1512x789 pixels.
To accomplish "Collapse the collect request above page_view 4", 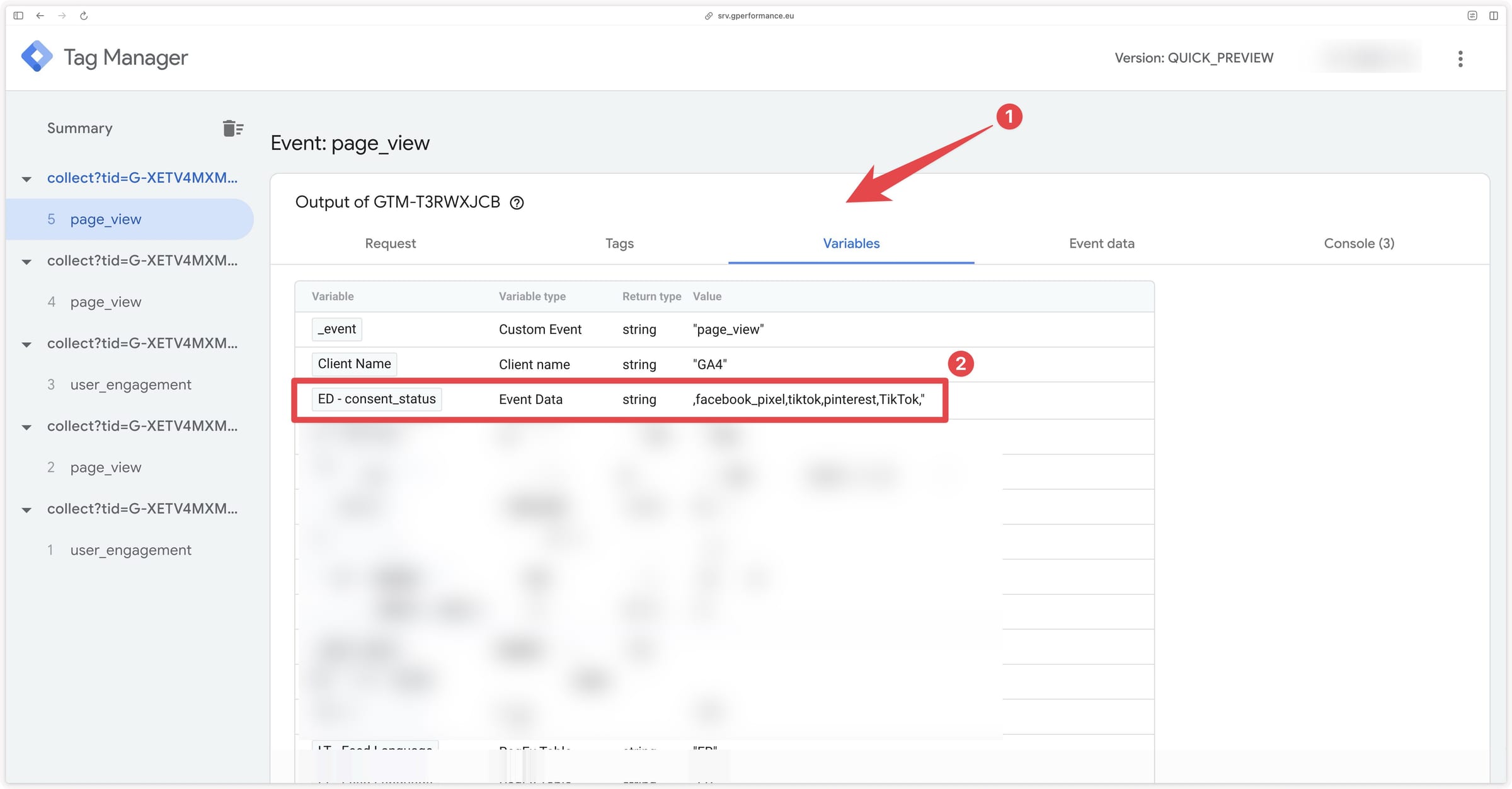I will coord(26,262).
